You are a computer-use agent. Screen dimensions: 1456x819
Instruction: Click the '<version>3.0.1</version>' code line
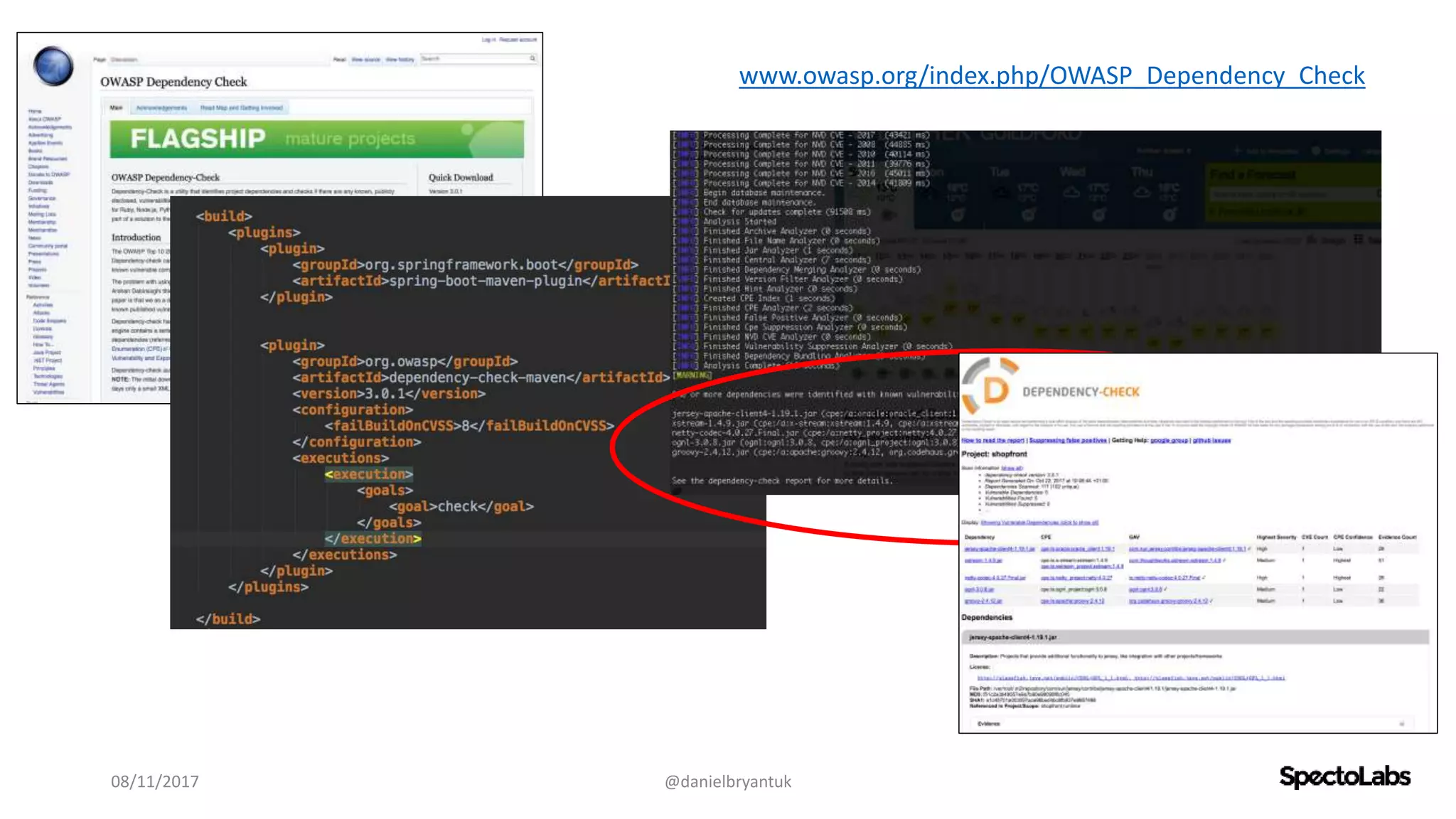pyautogui.click(x=389, y=394)
